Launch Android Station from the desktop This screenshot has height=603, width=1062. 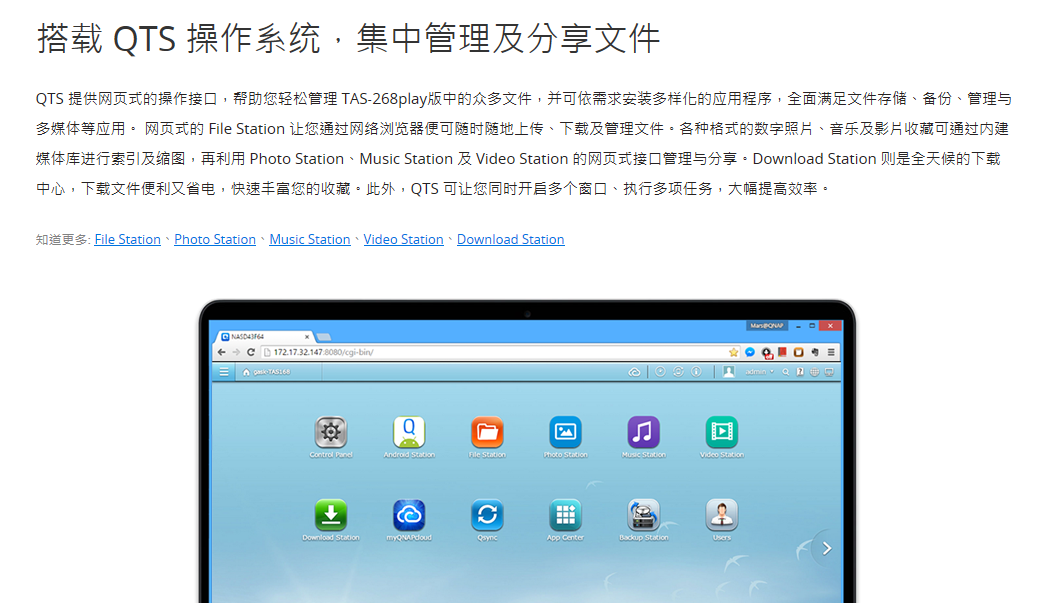[x=409, y=432]
